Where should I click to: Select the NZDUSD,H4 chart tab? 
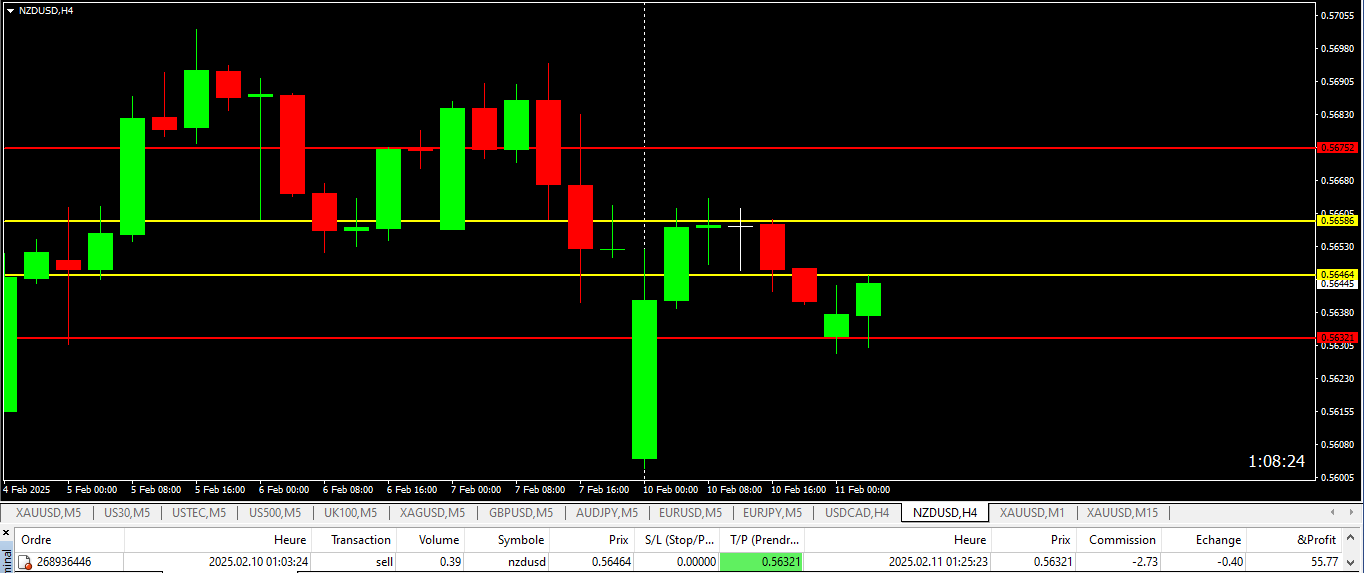945,513
